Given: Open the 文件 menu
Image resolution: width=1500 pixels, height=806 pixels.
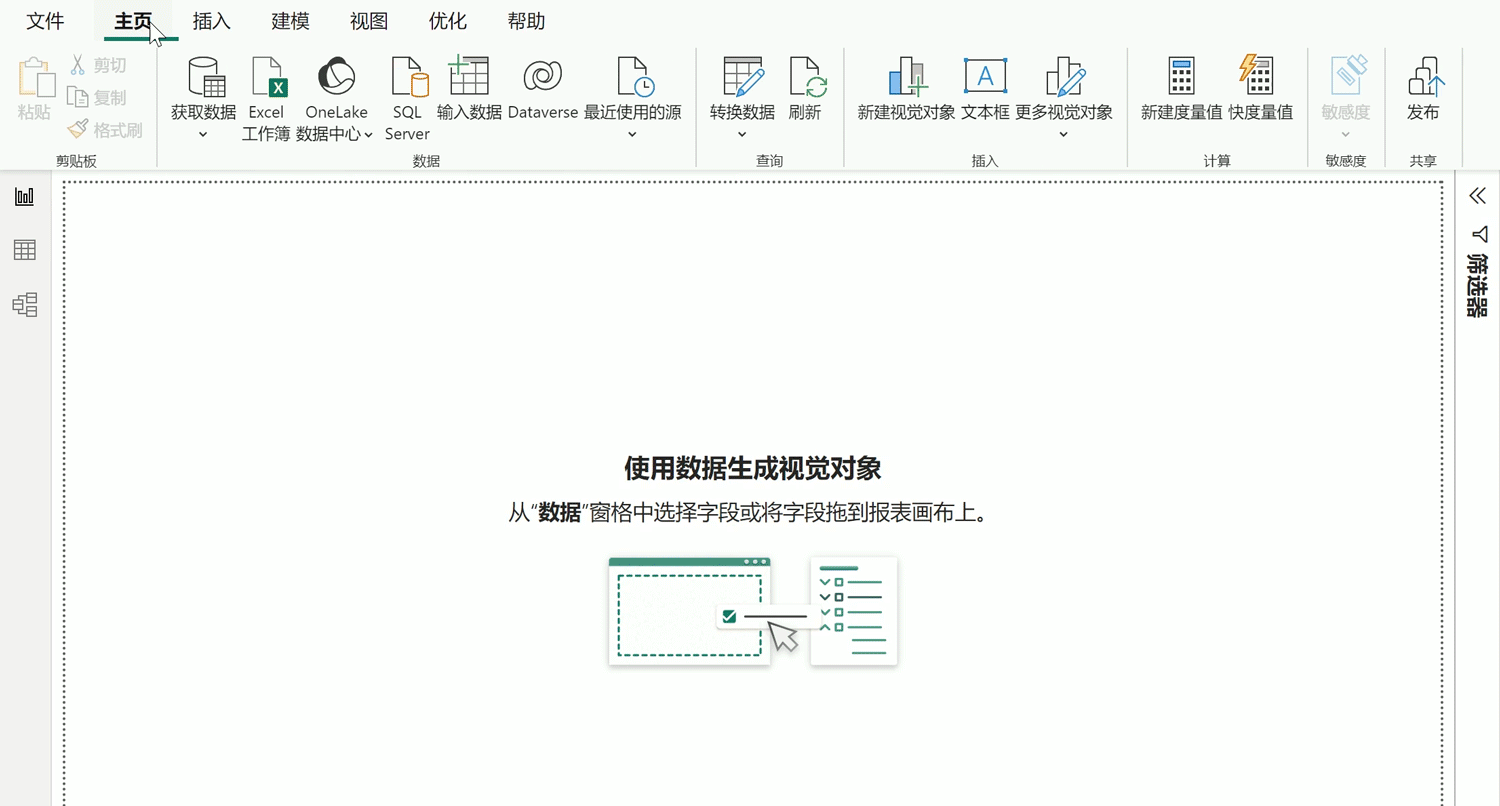Looking at the screenshot, I should tap(45, 21).
